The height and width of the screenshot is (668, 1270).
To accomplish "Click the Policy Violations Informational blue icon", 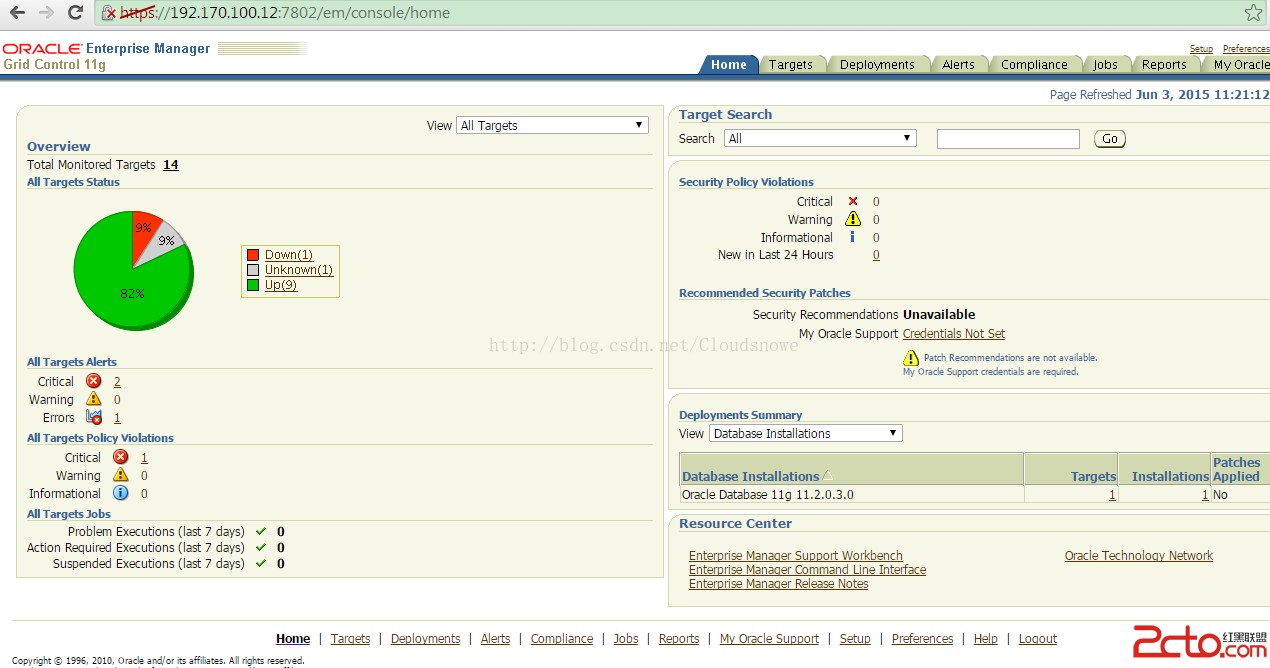I will [x=120, y=493].
